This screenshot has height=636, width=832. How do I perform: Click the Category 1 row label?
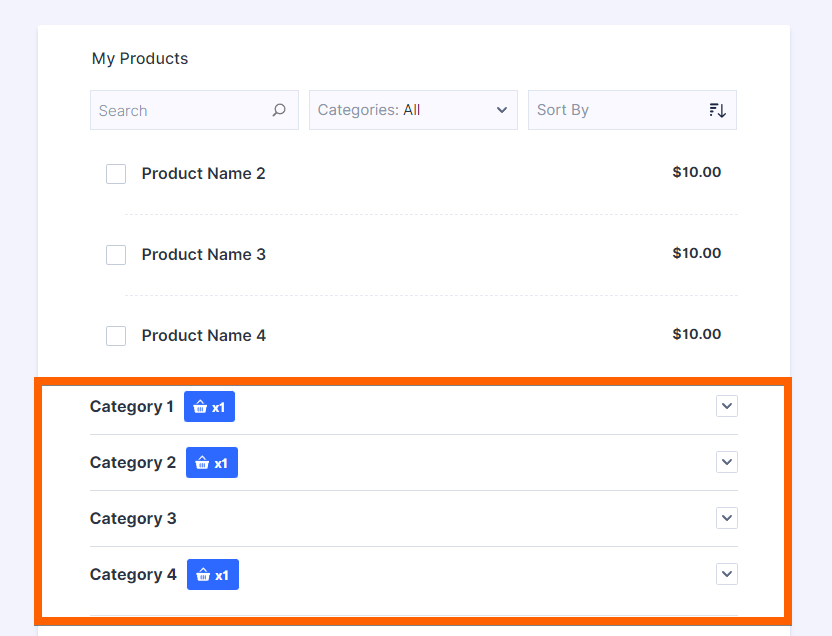pyautogui.click(x=131, y=407)
